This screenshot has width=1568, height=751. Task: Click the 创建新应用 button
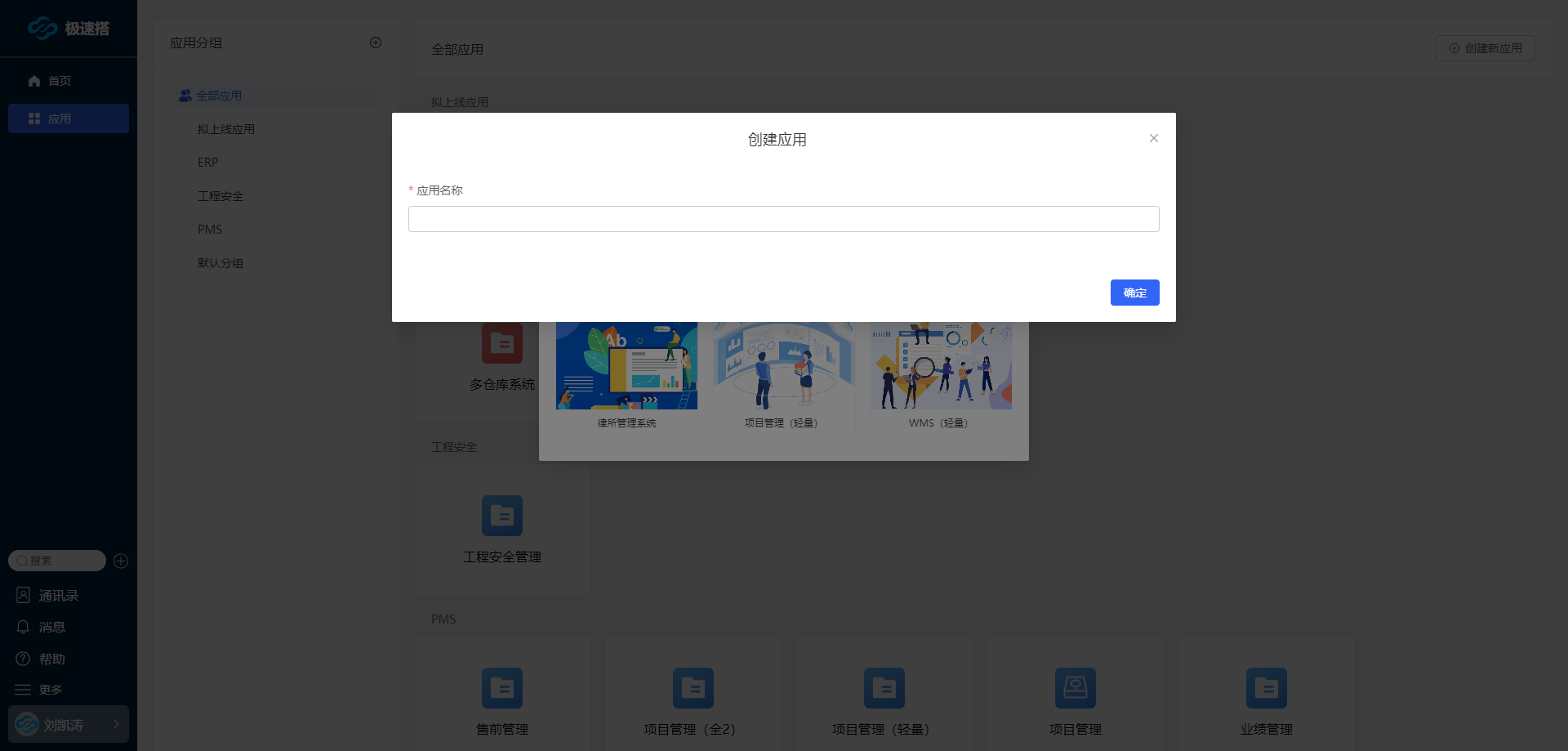click(x=1485, y=48)
